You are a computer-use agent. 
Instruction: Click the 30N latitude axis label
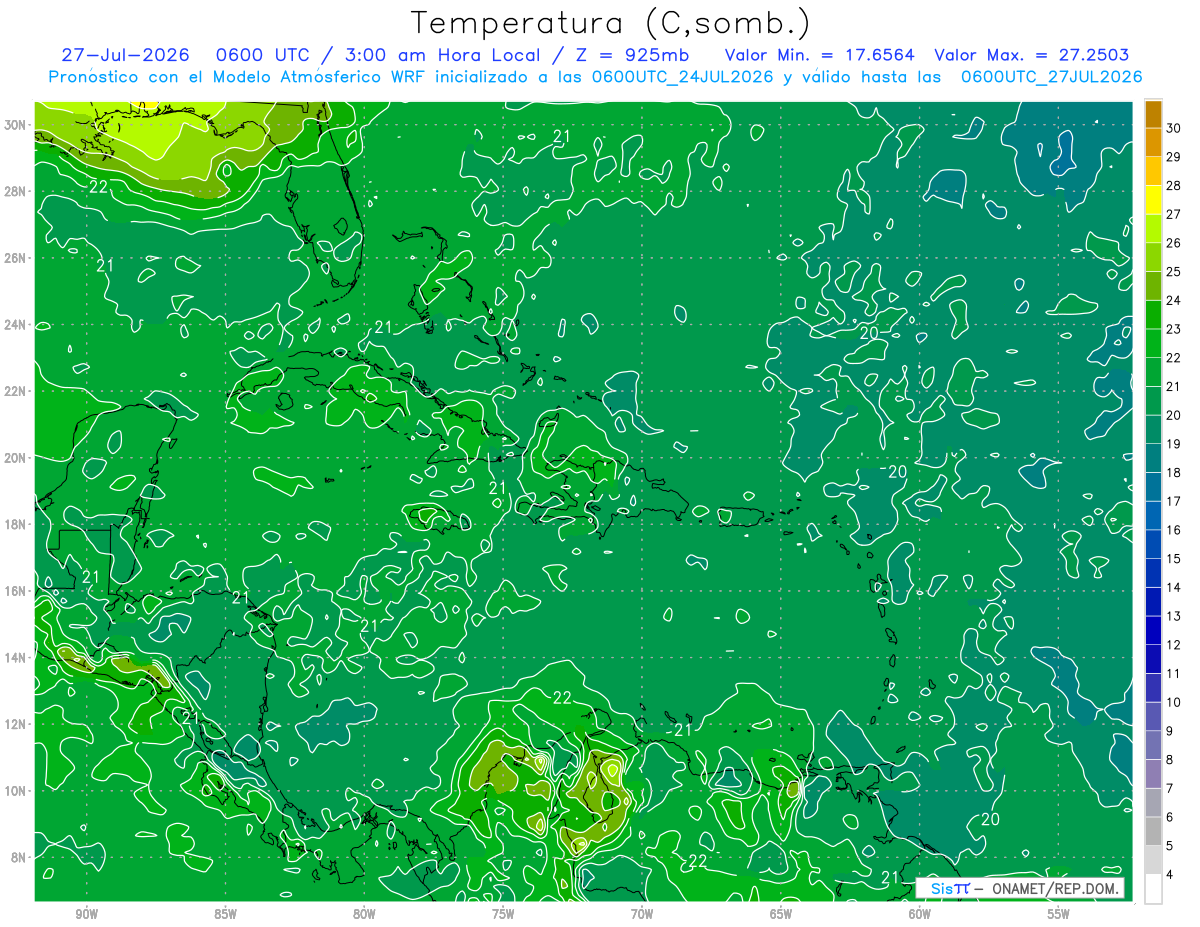click(17, 125)
